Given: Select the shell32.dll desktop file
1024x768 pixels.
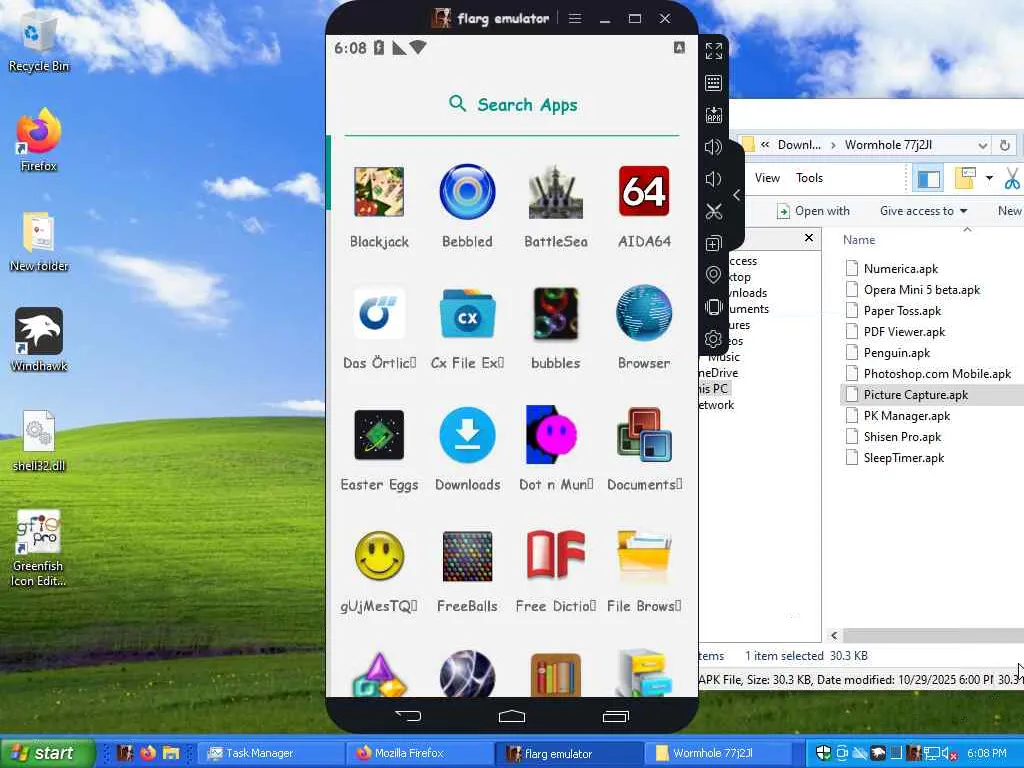Looking at the screenshot, I should coord(39,441).
